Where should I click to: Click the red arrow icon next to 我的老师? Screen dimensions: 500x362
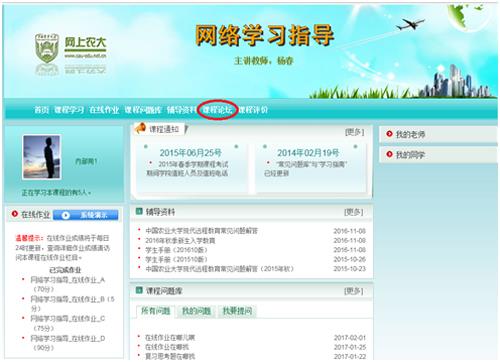pyautogui.click(x=389, y=134)
